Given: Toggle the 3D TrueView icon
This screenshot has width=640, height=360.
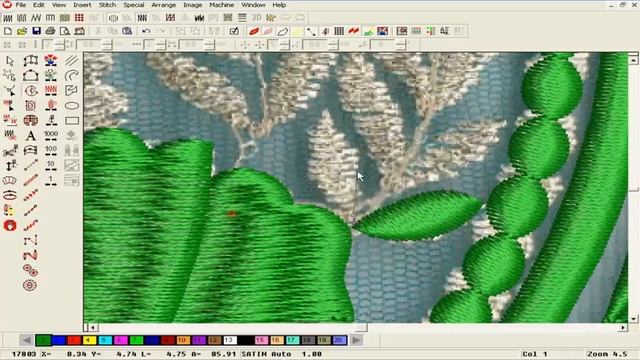Looking at the screenshot, I should coord(256,18).
